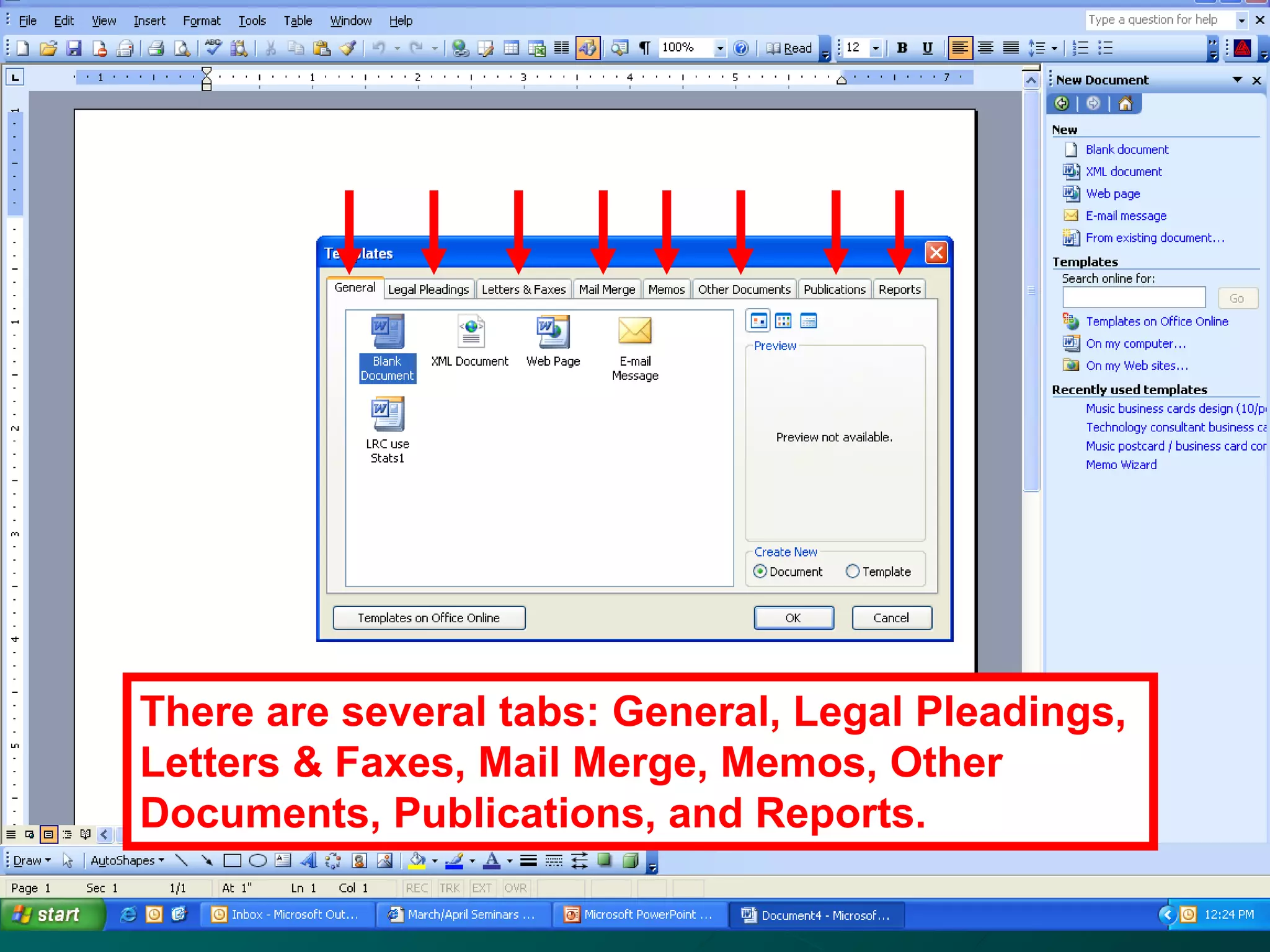Select the Template radio button under Create New
This screenshot has height=952, width=1270.
(x=853, y=571)
